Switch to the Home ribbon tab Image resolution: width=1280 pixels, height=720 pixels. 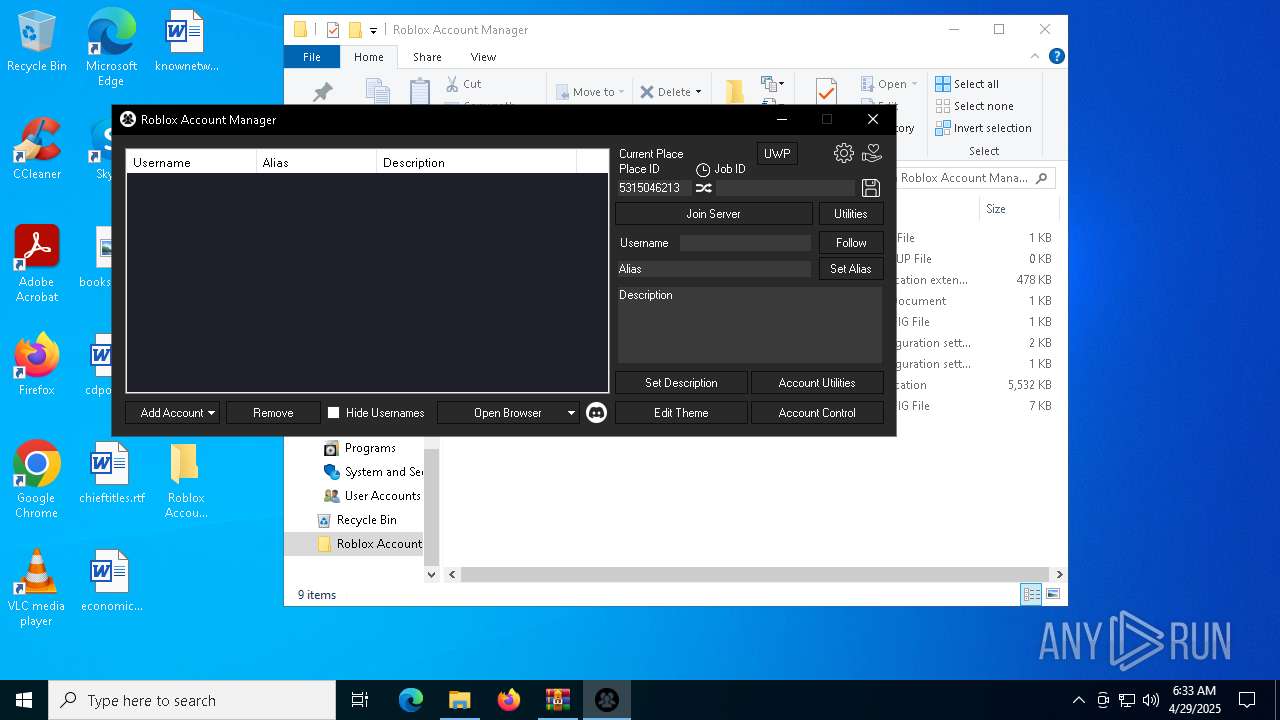(x=369, y=57)
